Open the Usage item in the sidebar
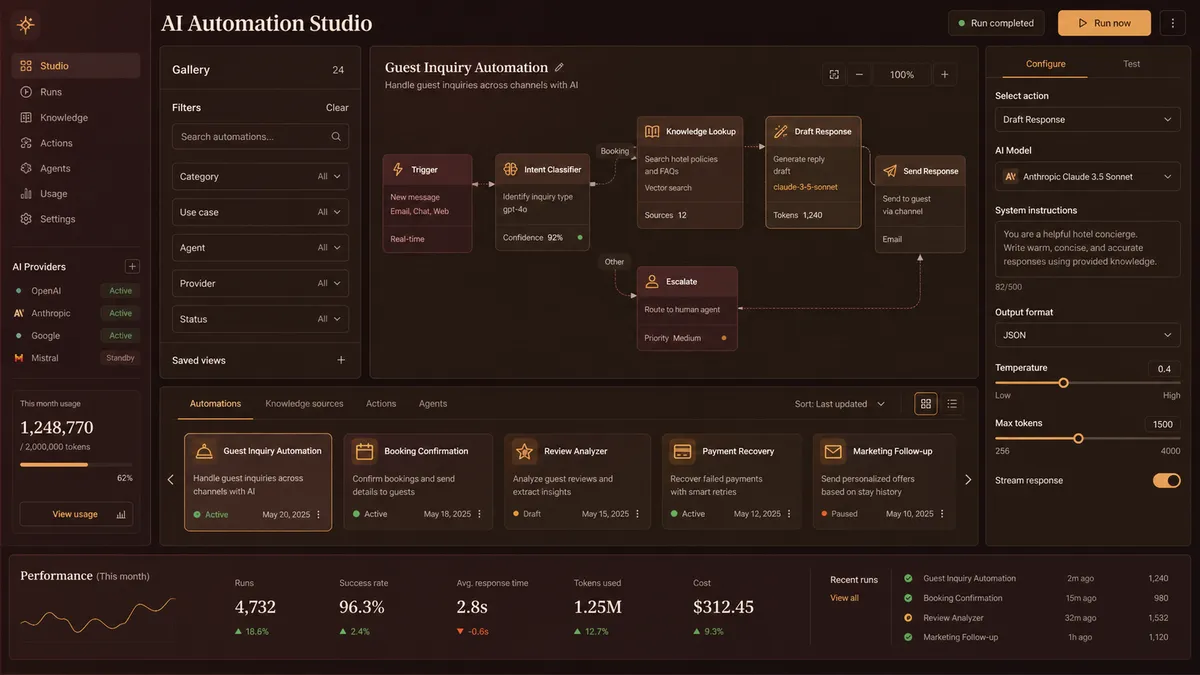 [x=76, y=194]
